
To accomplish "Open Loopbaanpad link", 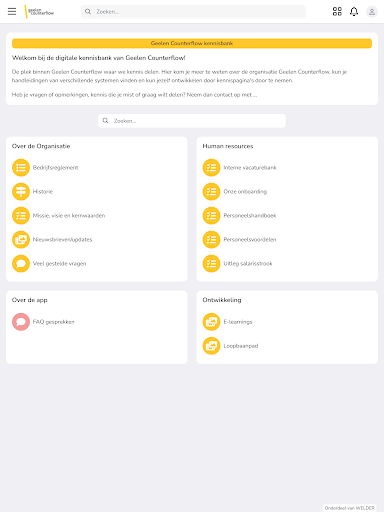I will click(x=241, y=346).
